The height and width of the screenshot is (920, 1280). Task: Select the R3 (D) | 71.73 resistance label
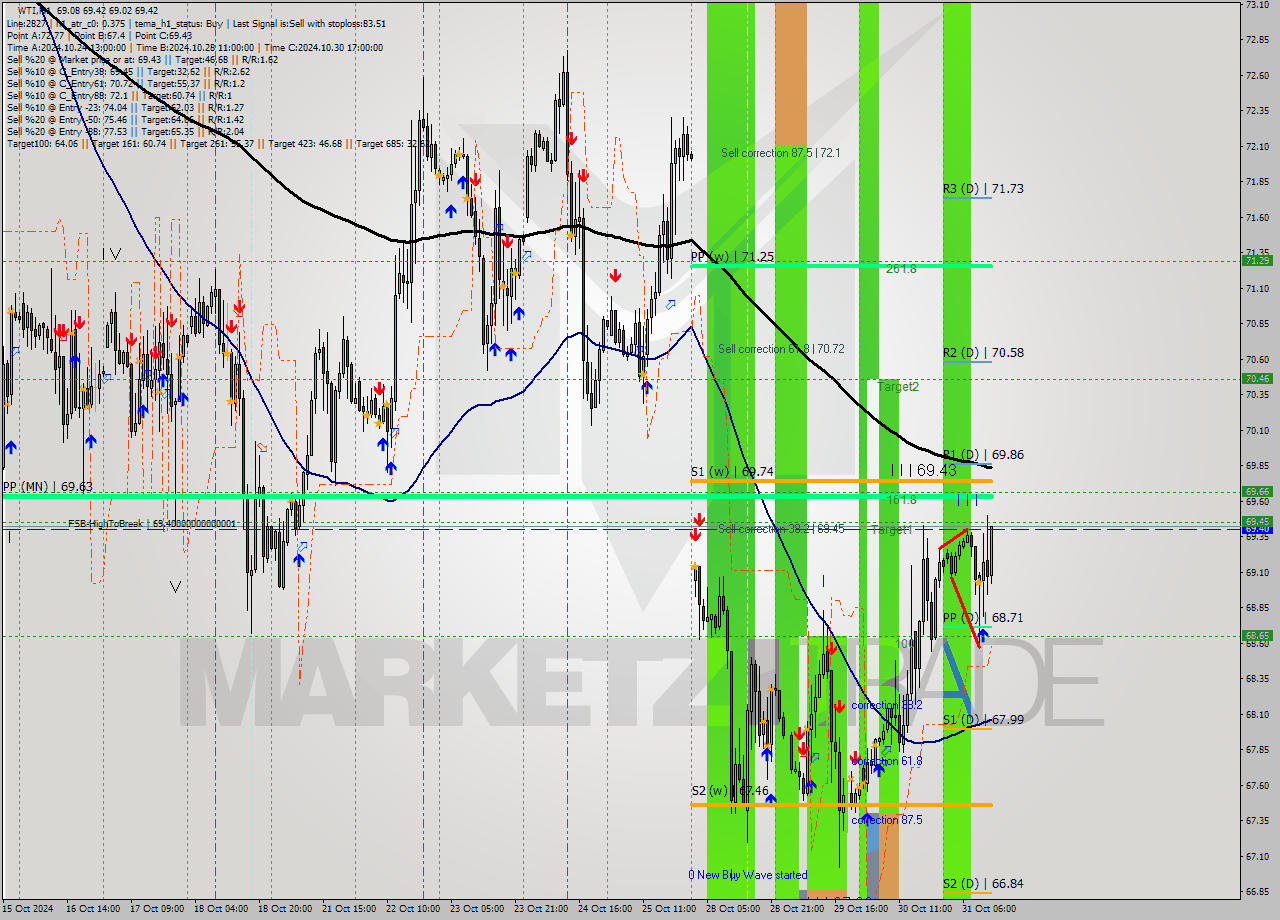983,188
